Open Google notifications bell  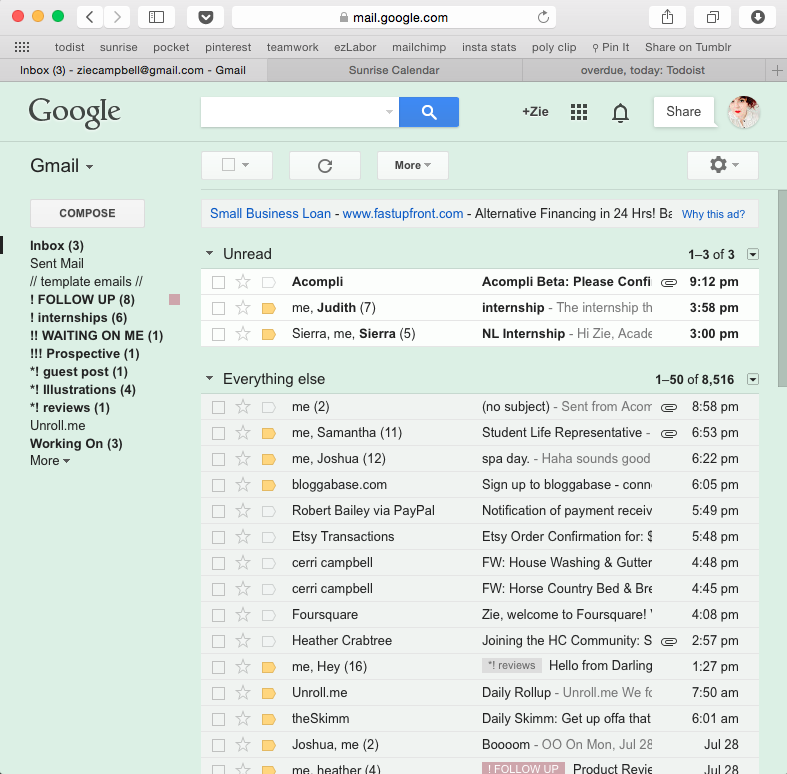[x=620, y=112]
